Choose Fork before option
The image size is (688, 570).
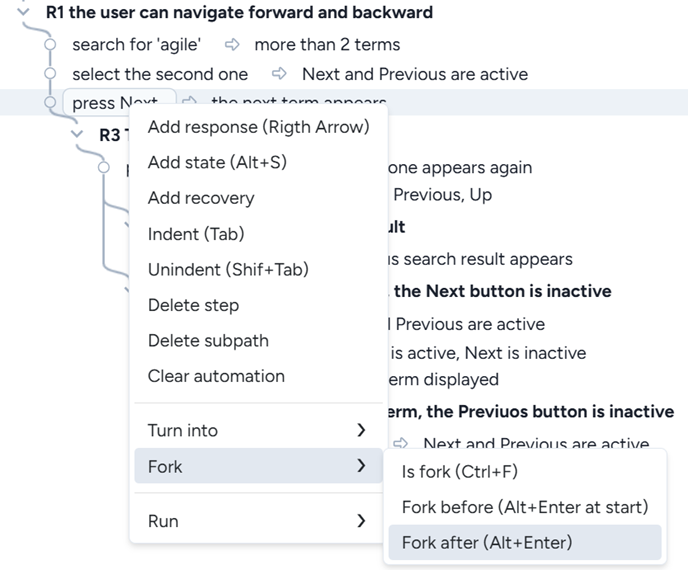[x=525, y=507]
